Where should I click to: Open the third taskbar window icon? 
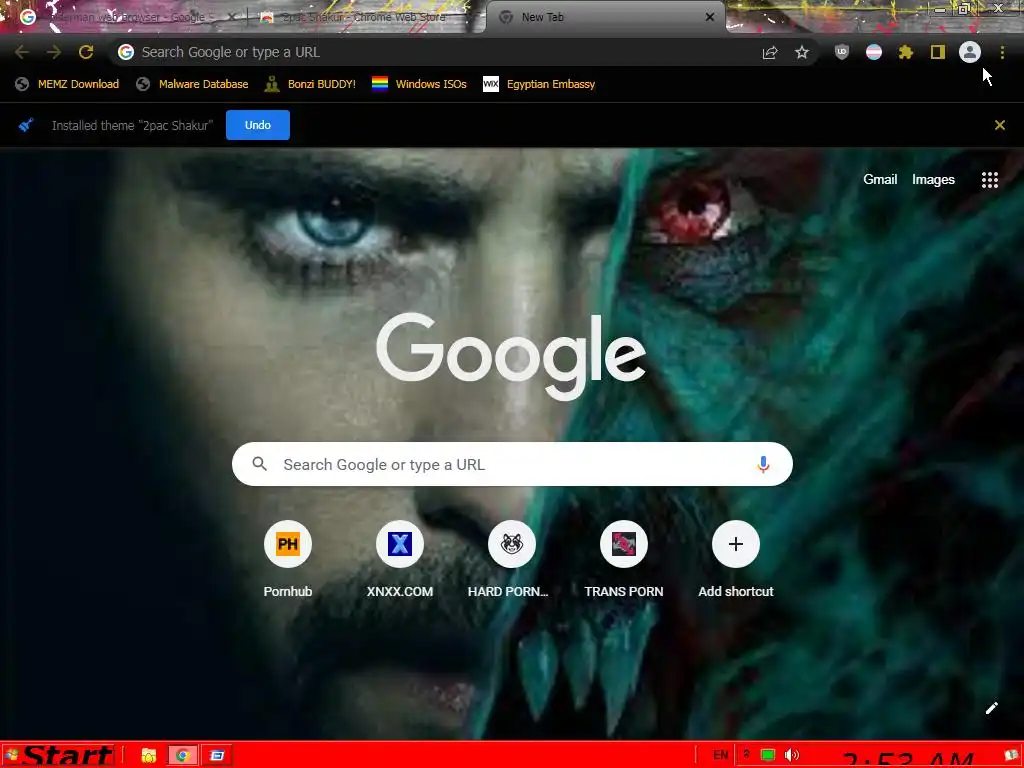[x=217, y=756]
